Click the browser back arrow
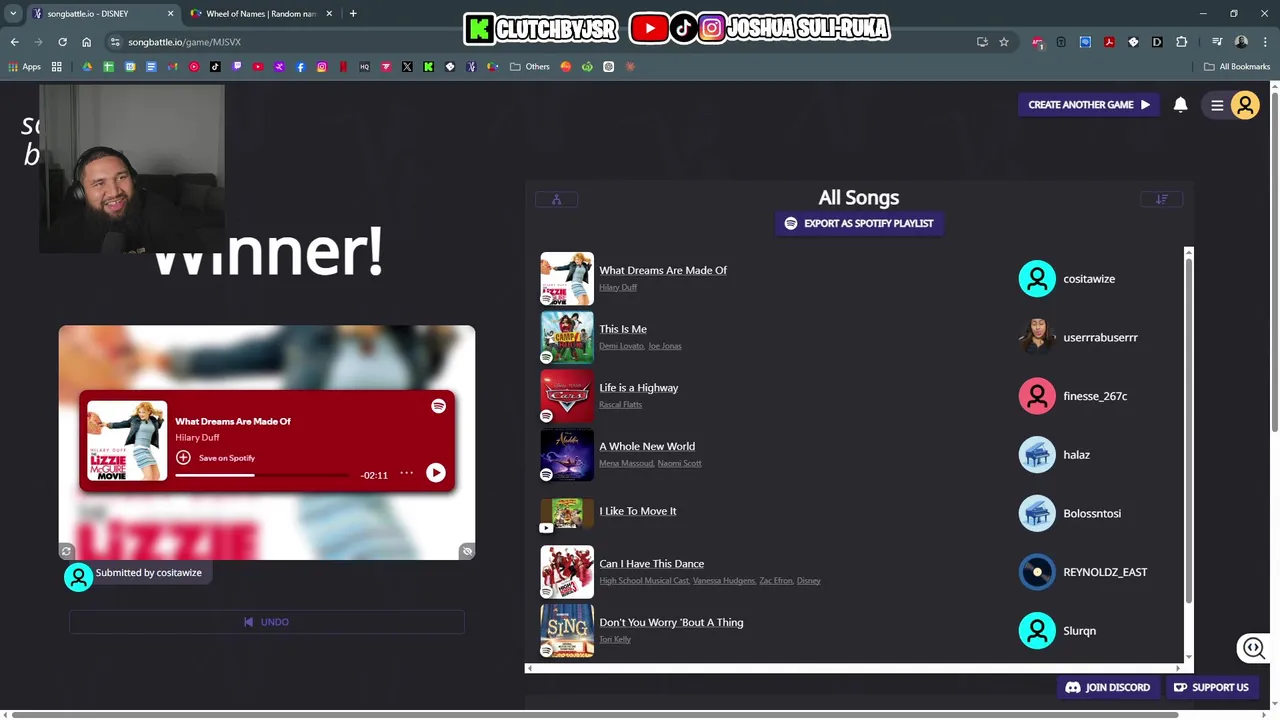This screenshot has height=720, width=1280. point(14,42)
